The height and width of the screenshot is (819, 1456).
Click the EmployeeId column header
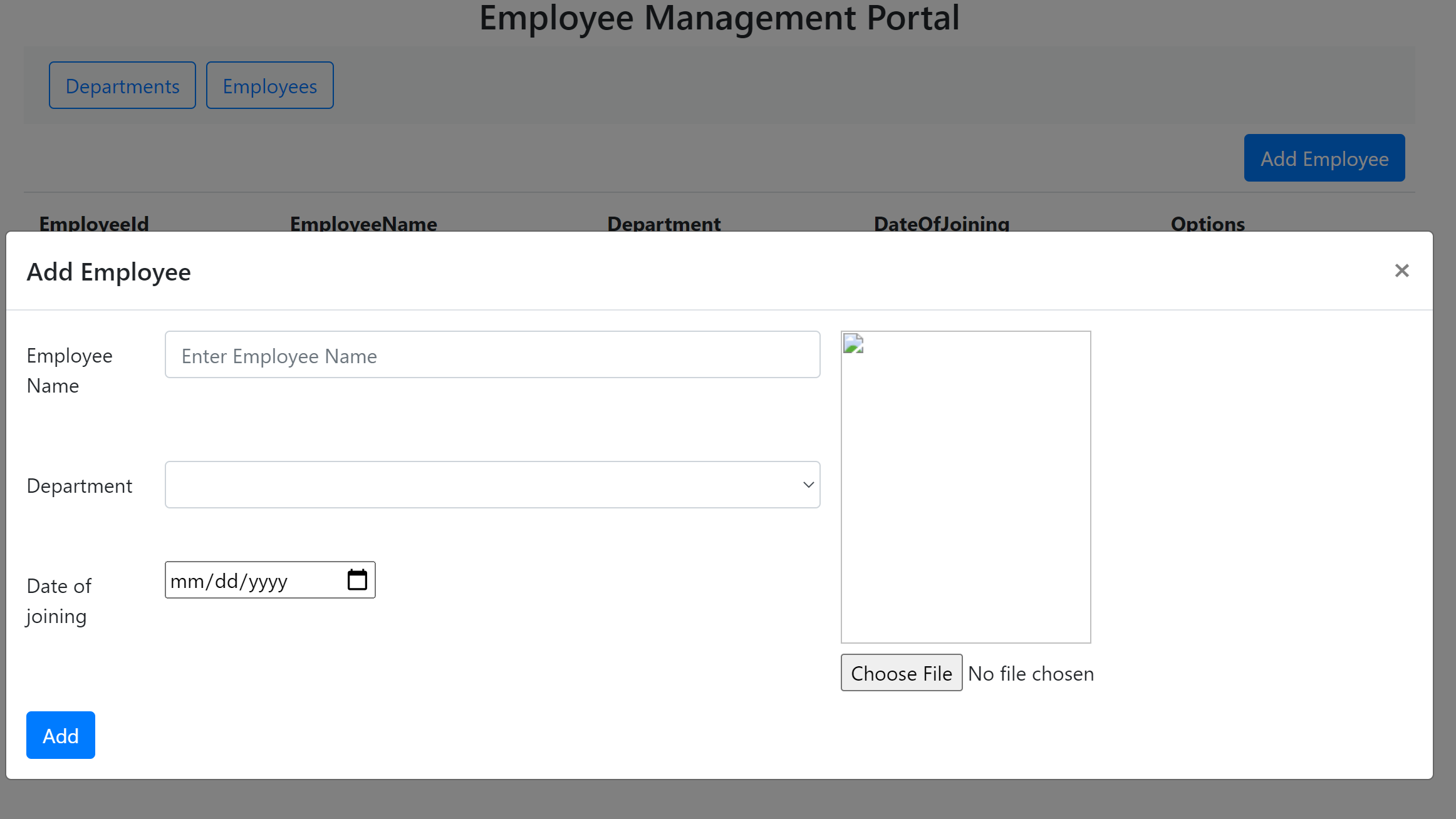coord(94,224)
